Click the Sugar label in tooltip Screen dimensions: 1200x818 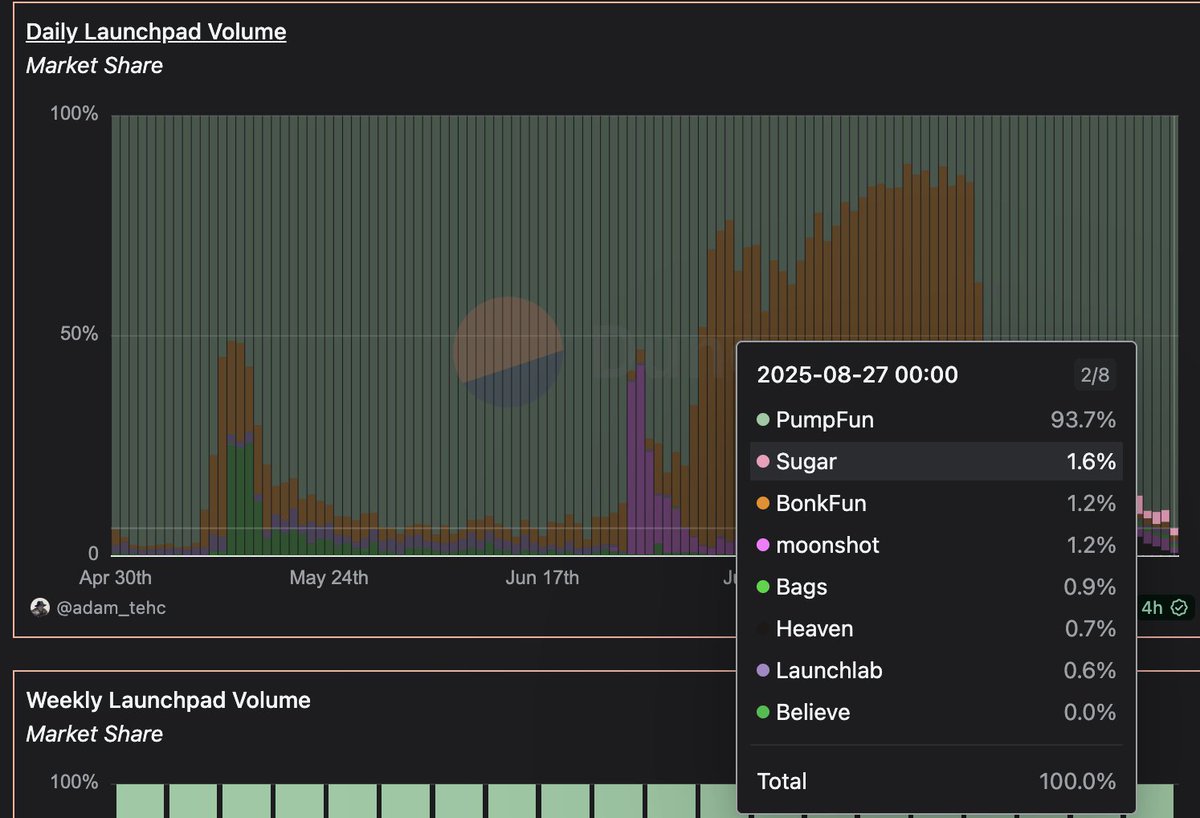tap(806, 462)
